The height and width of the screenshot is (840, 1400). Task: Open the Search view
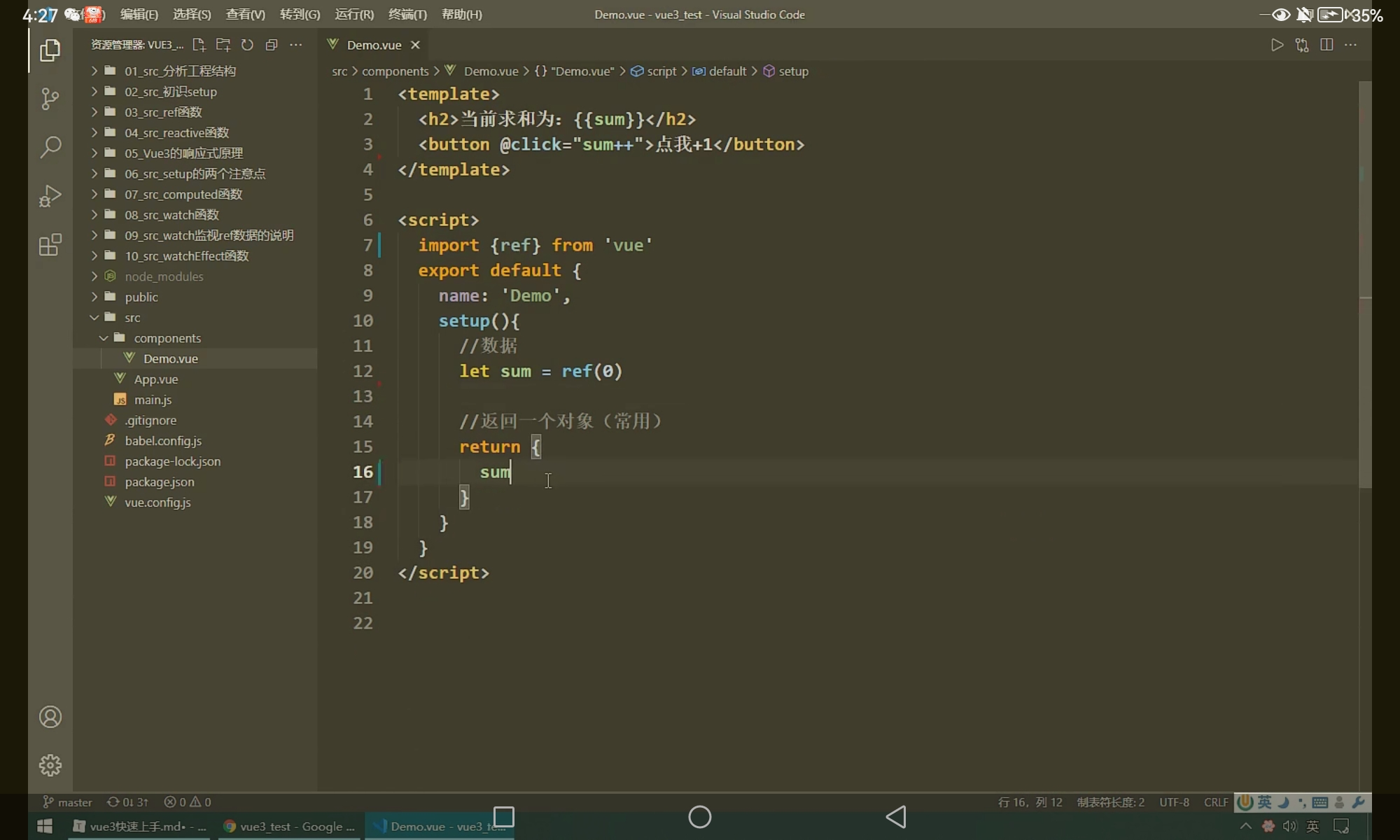click(50, 147)
